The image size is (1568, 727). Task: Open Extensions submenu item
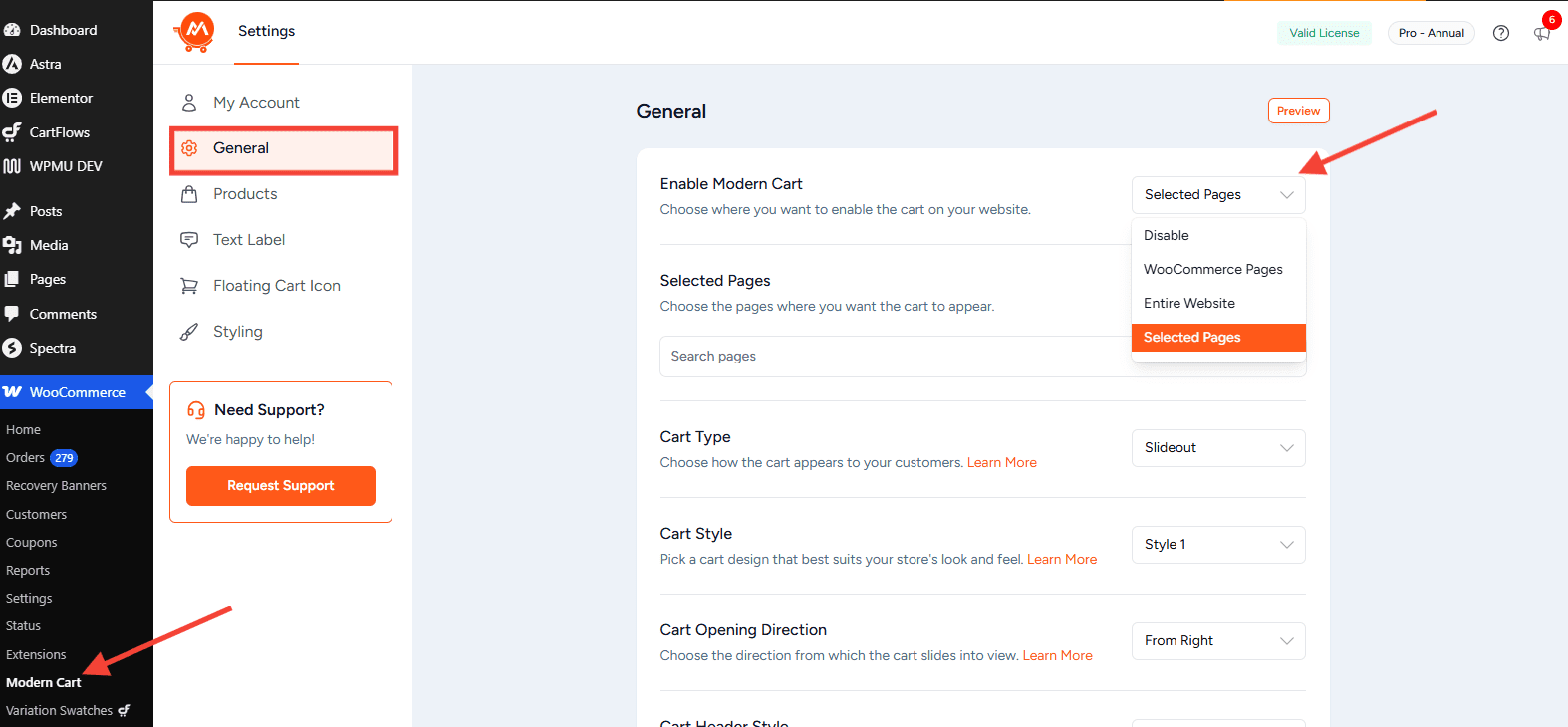(x=36, y=655)
